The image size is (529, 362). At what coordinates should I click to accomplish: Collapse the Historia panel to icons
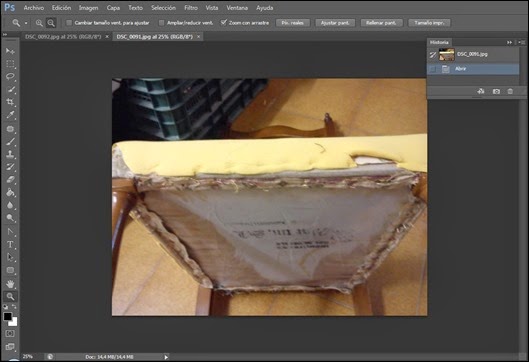point(509,42)
